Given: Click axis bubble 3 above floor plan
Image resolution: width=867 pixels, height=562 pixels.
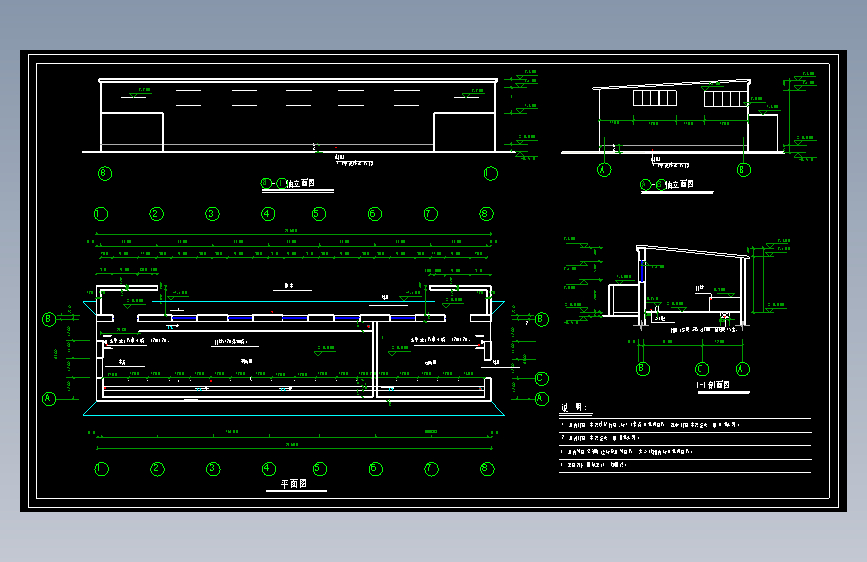Looking at the screenshot, I should click(212, 214).
